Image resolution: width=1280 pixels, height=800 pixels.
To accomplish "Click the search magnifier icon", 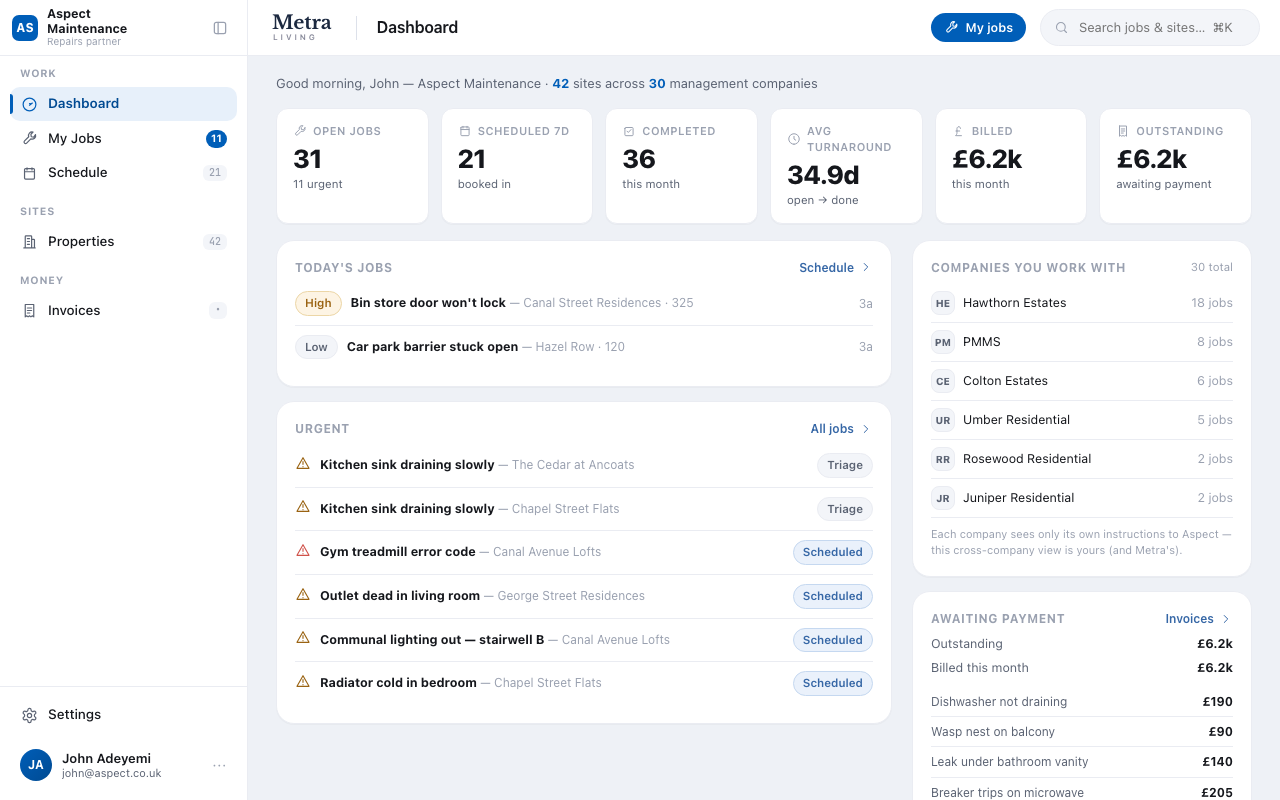I will [1062, 28].
